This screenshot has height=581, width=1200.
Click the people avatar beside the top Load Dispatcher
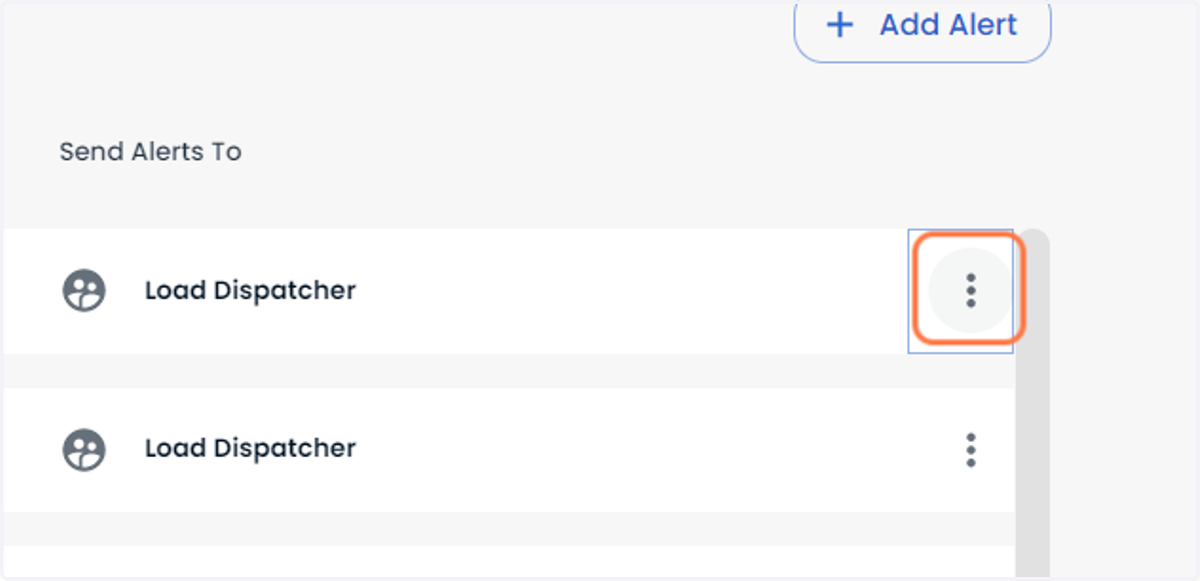[84, 291]
